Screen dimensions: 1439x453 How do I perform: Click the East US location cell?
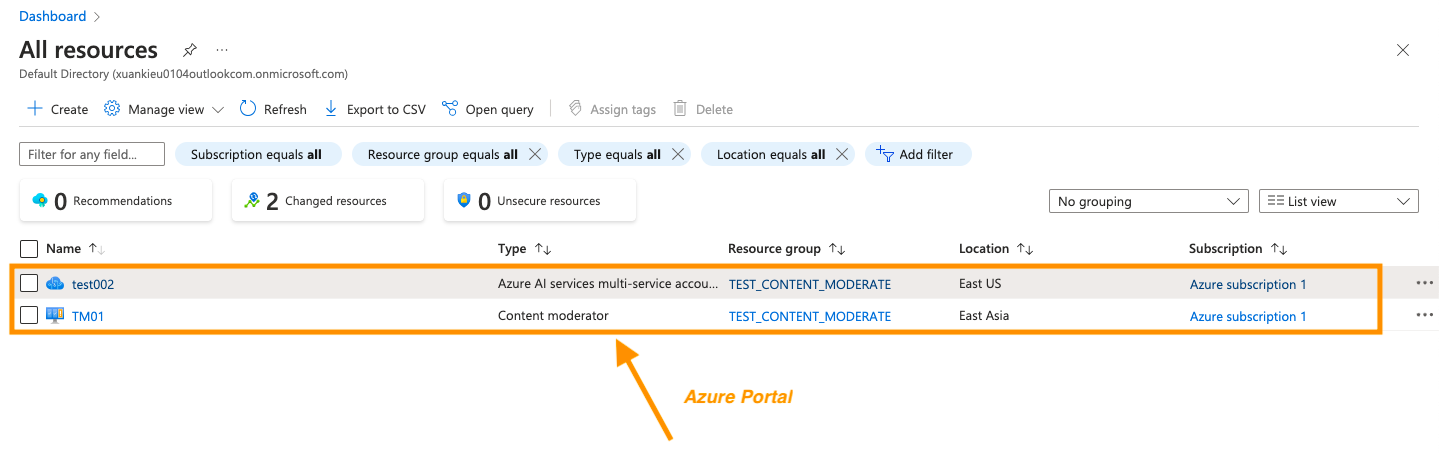tap(980, 283)
